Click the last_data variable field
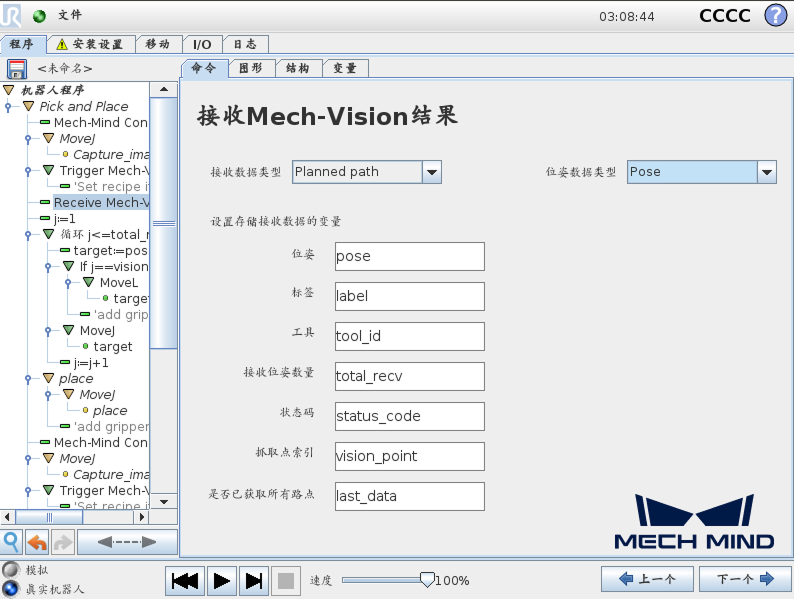794x599 pixels. [x=410, y=496]
